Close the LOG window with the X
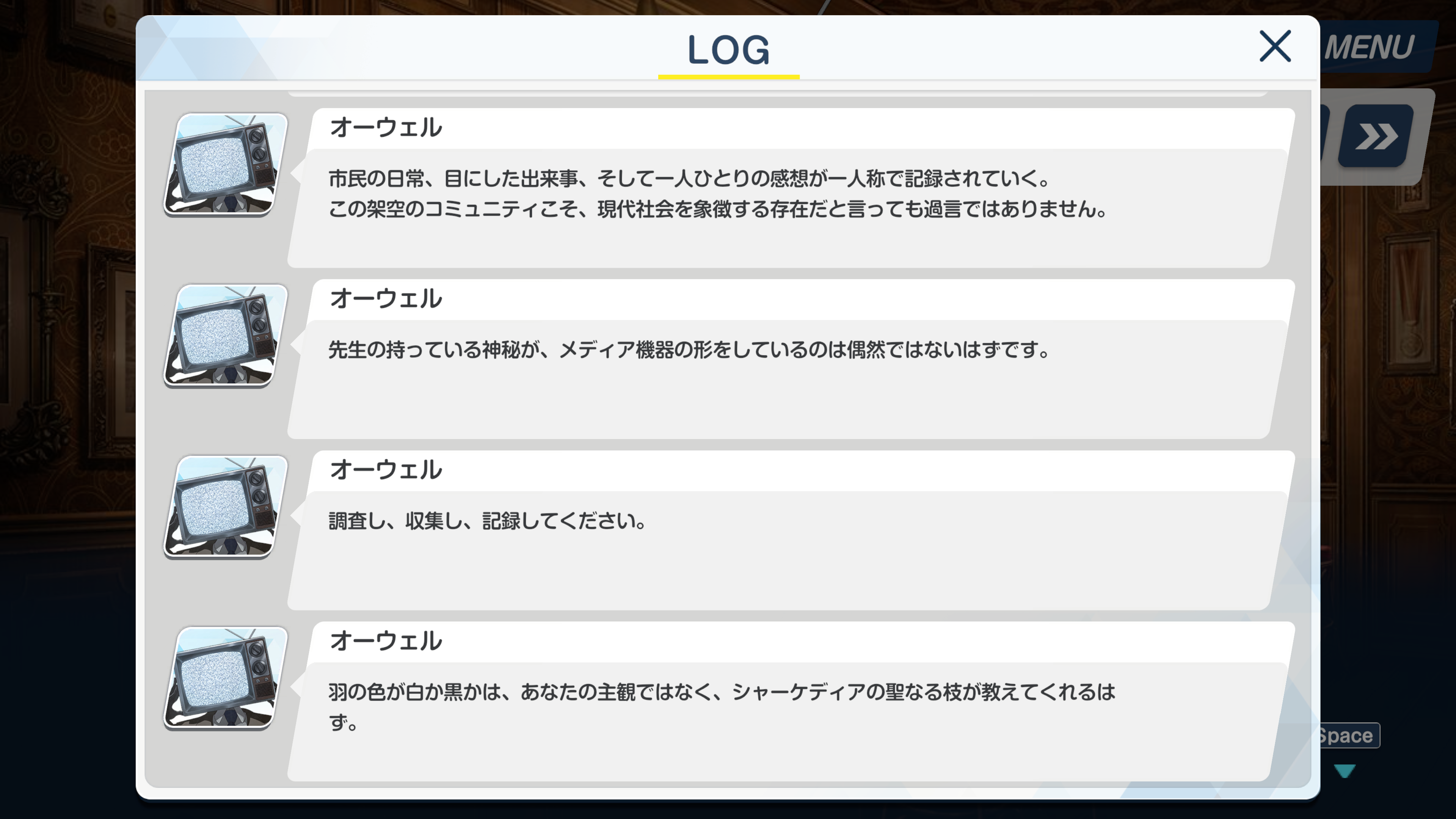The height and width of the screenshot is (819, 1456). pyautogui.click(x=1275, y=46)
